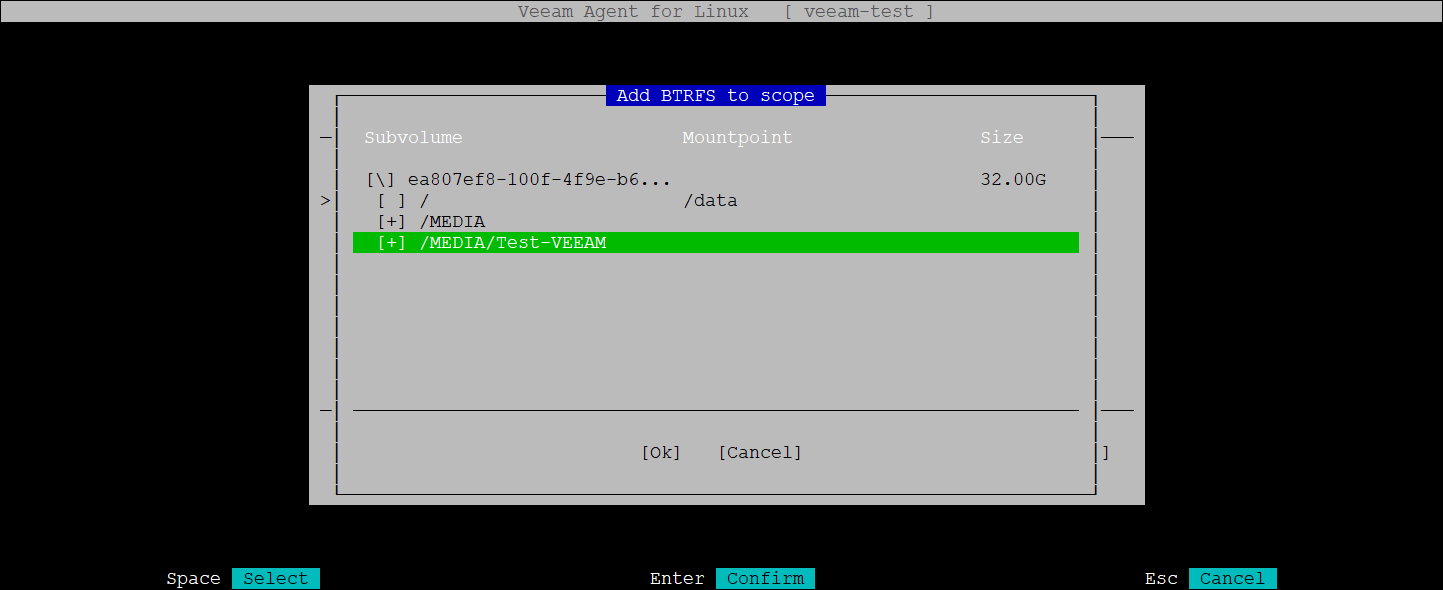Click the bottom Cancel hint next to Esc
The width and height of the screenshot is (1443, 590).
[x=1232, y=578]
